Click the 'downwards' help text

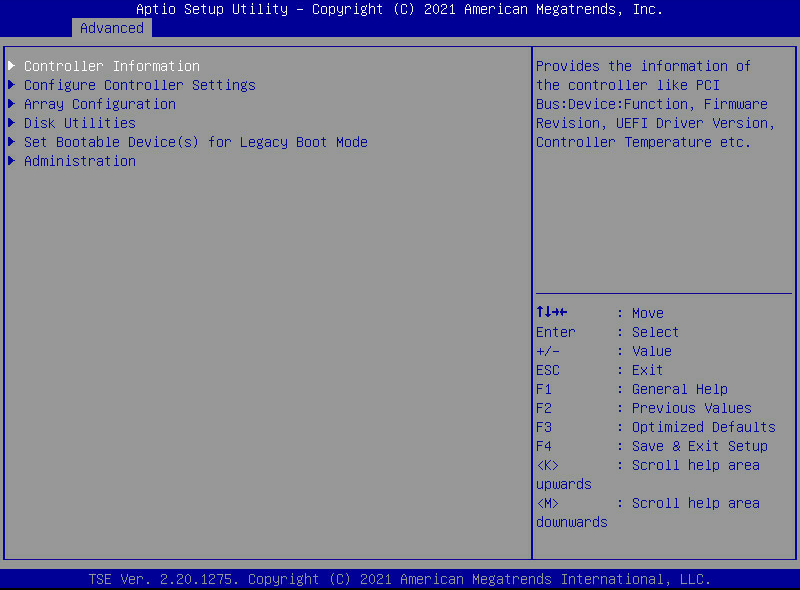click(572, 522)
